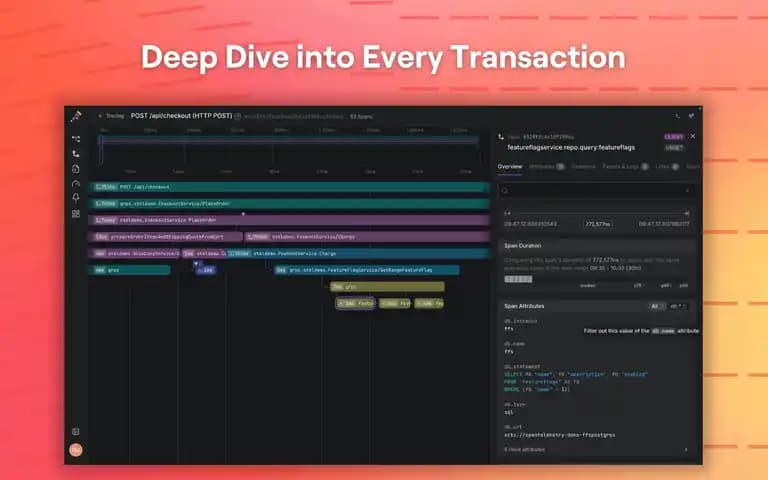Click the 53 Spans count label
Screen dimensions: 768x480
pos(361,117)
